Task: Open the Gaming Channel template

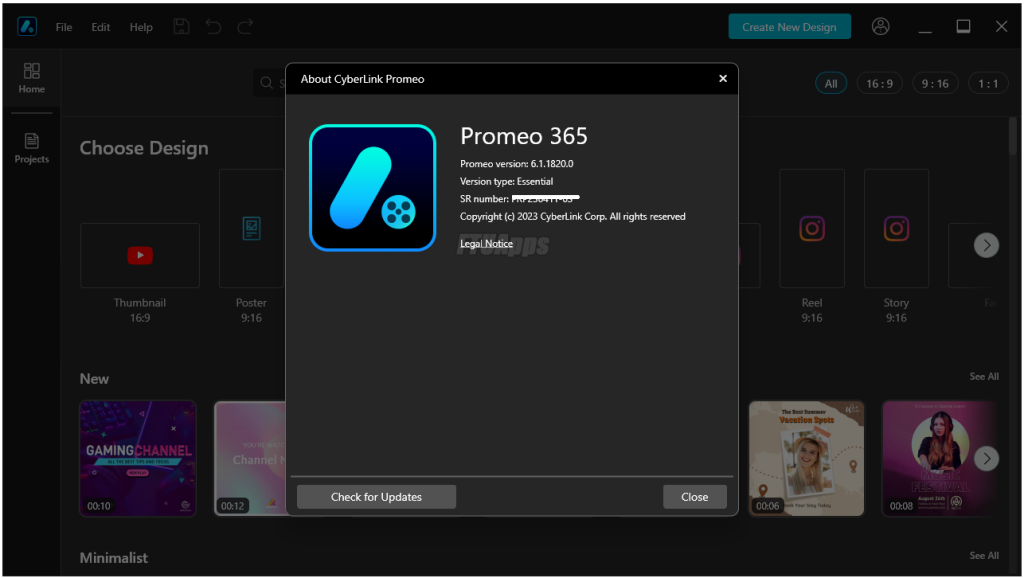Action: [138, 458]
